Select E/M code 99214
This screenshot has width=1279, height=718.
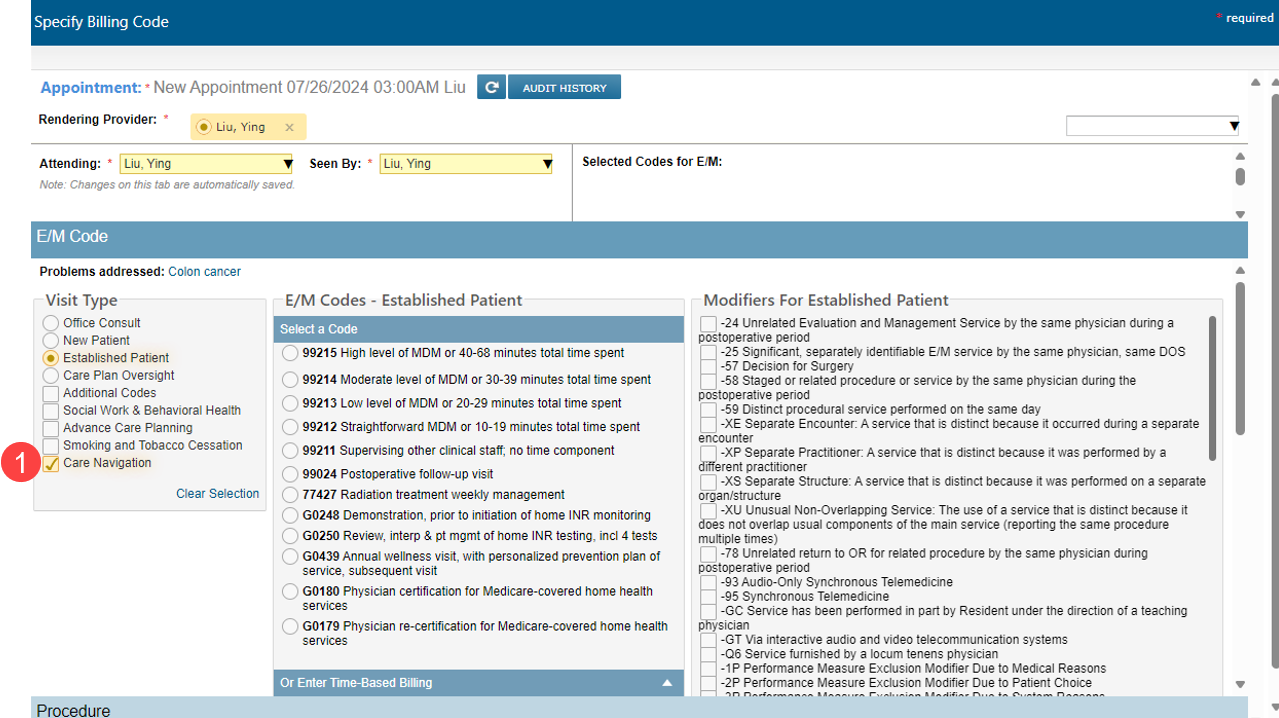tap(290, 380)
